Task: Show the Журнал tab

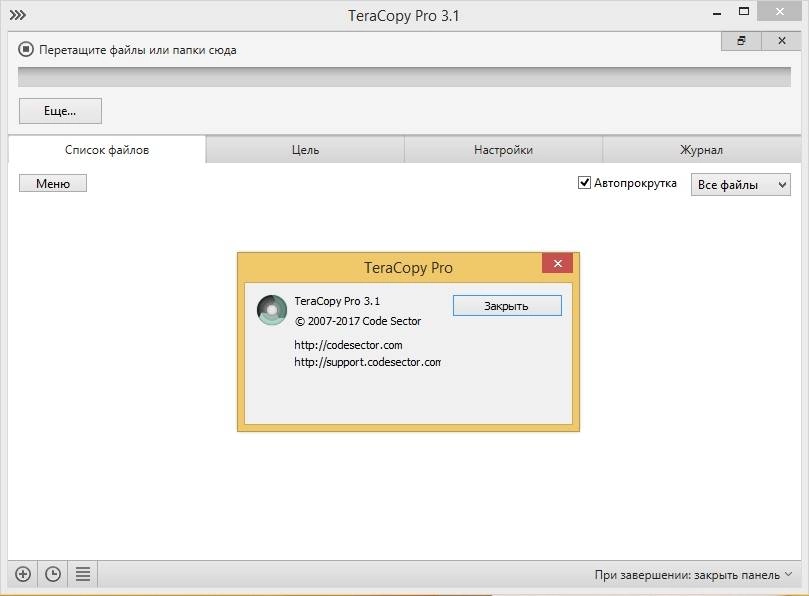Action: click(702, 150)
